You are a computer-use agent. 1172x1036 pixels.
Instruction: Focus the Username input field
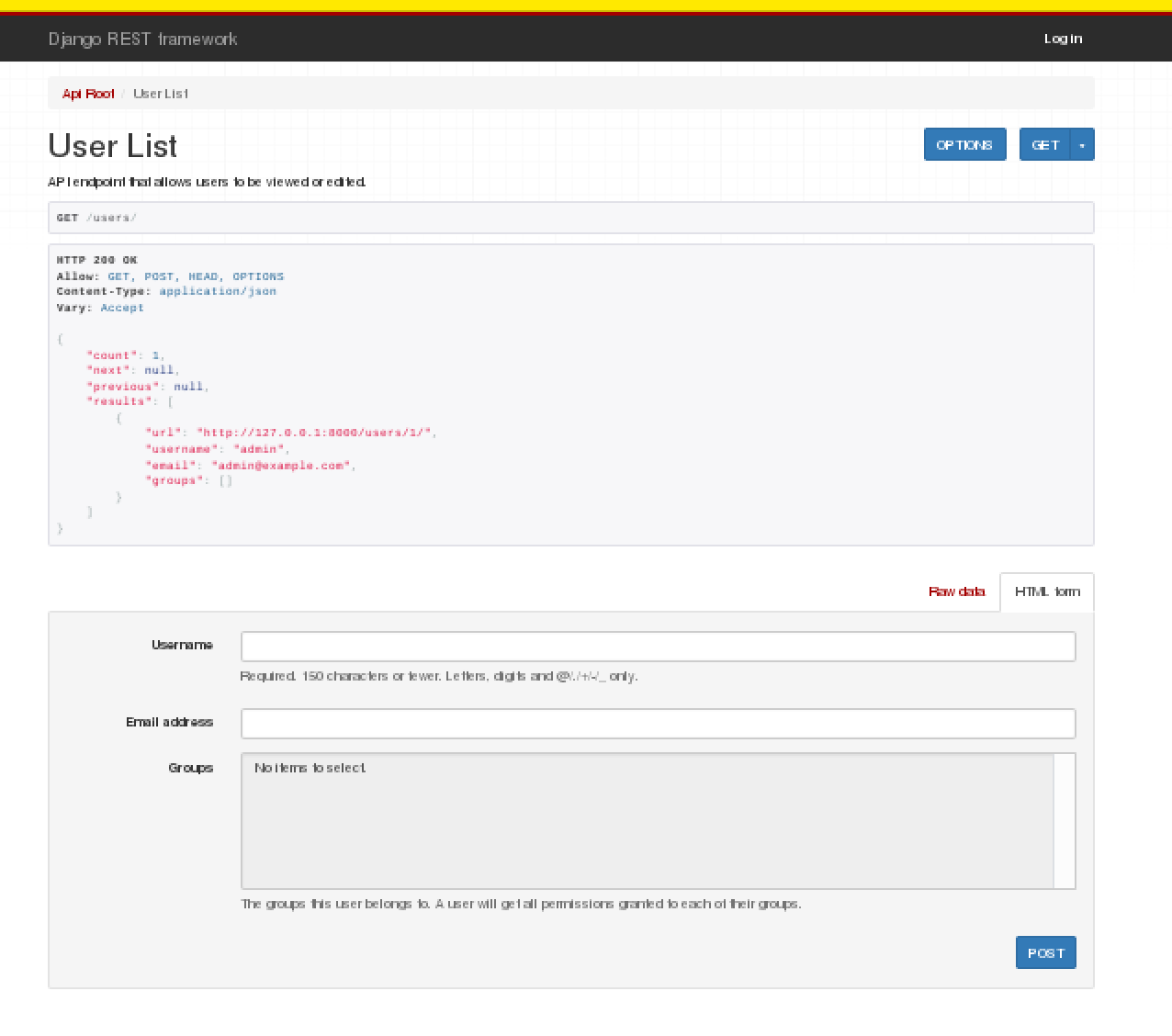click(x=658, y=646)
